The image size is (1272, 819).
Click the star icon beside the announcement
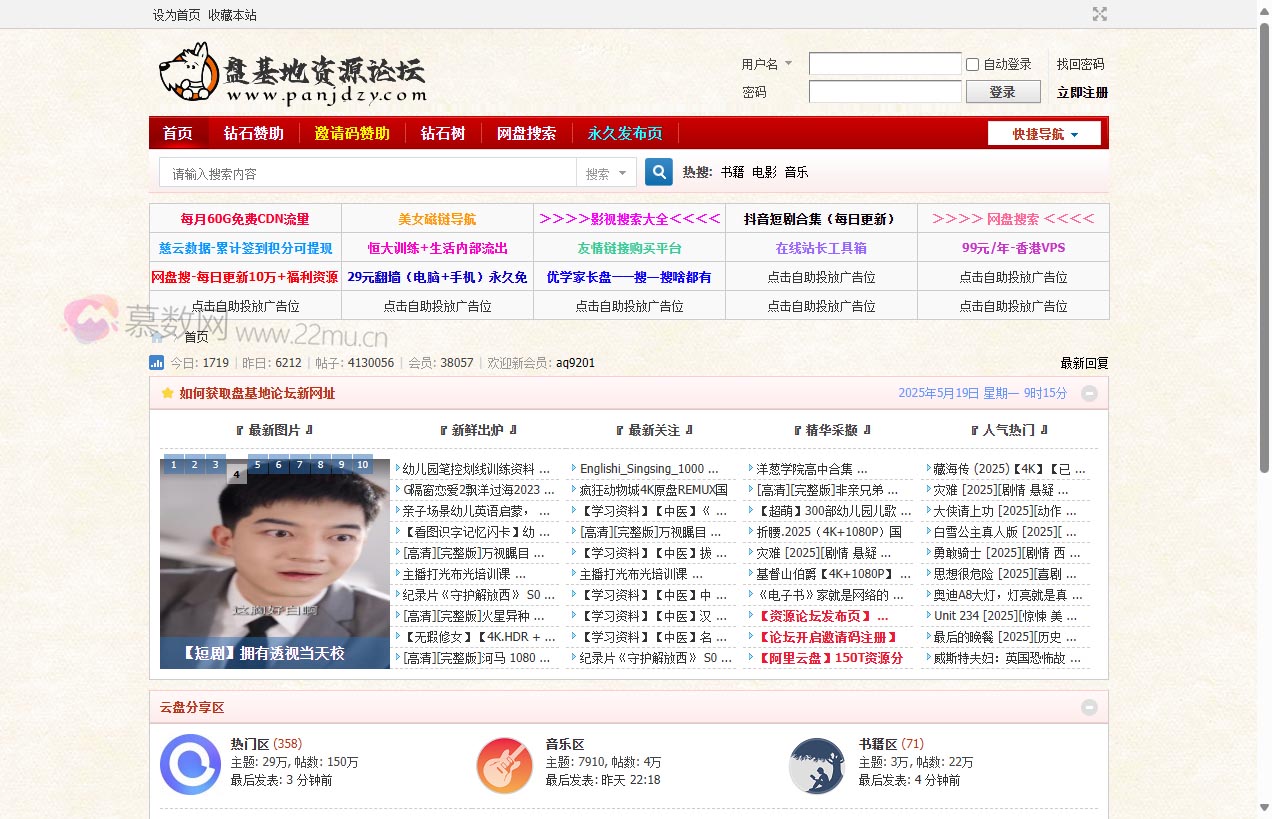[x=167, y=393]
